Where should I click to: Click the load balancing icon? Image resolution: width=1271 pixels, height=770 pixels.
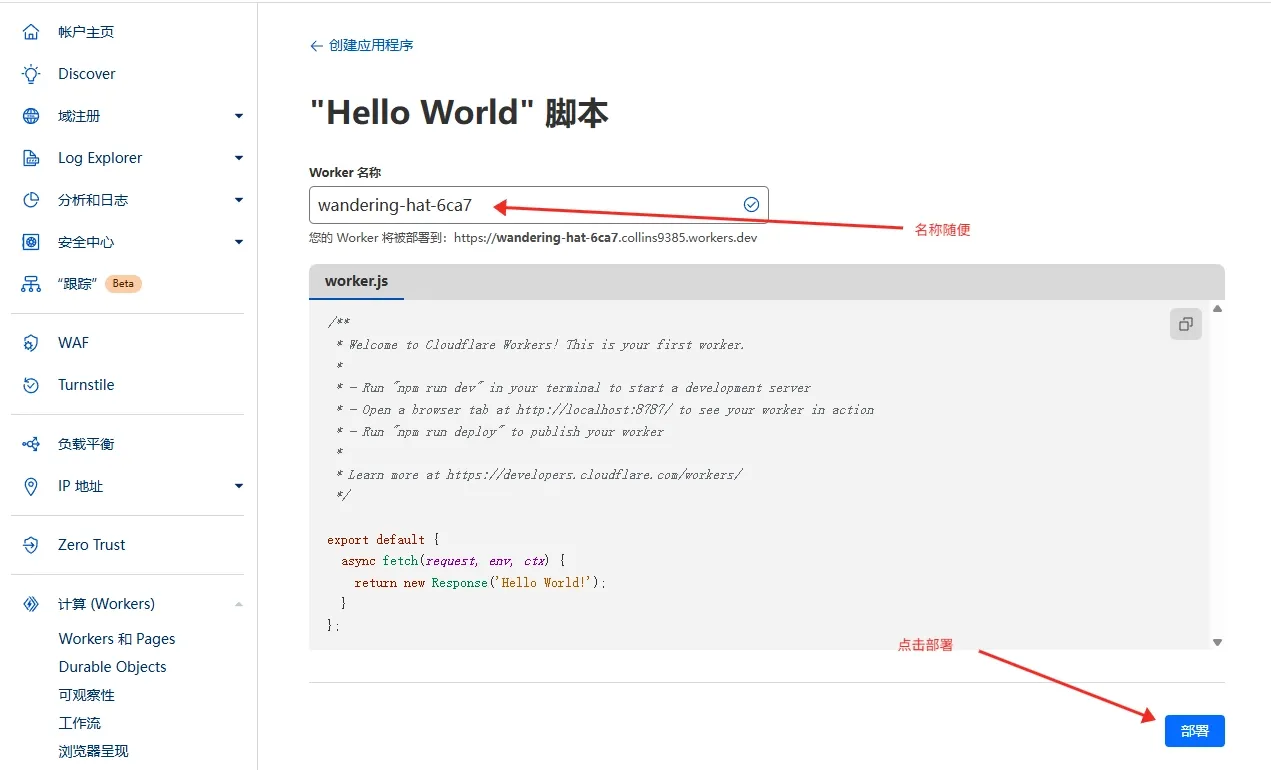[x=31, y=444]
